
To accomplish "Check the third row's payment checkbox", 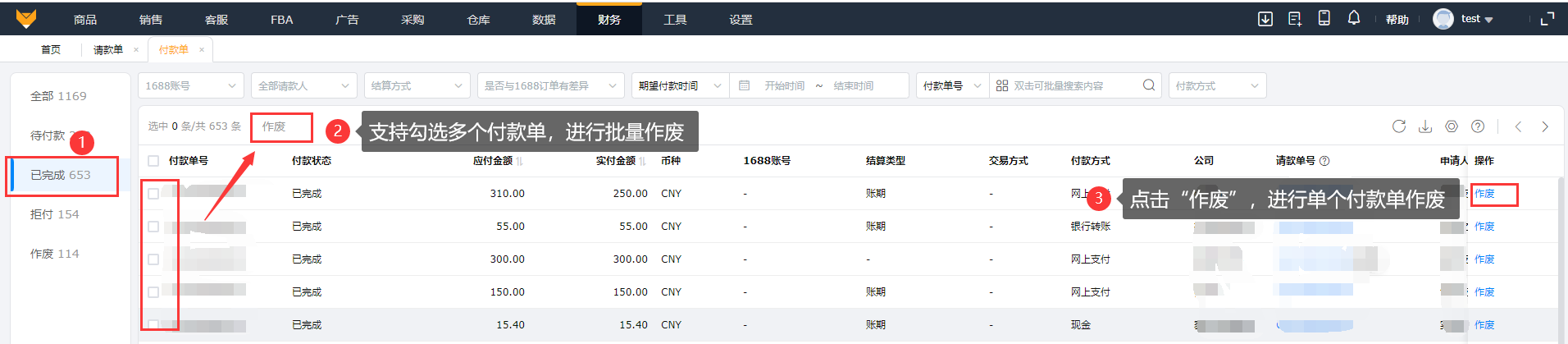I will coord(153,259).
